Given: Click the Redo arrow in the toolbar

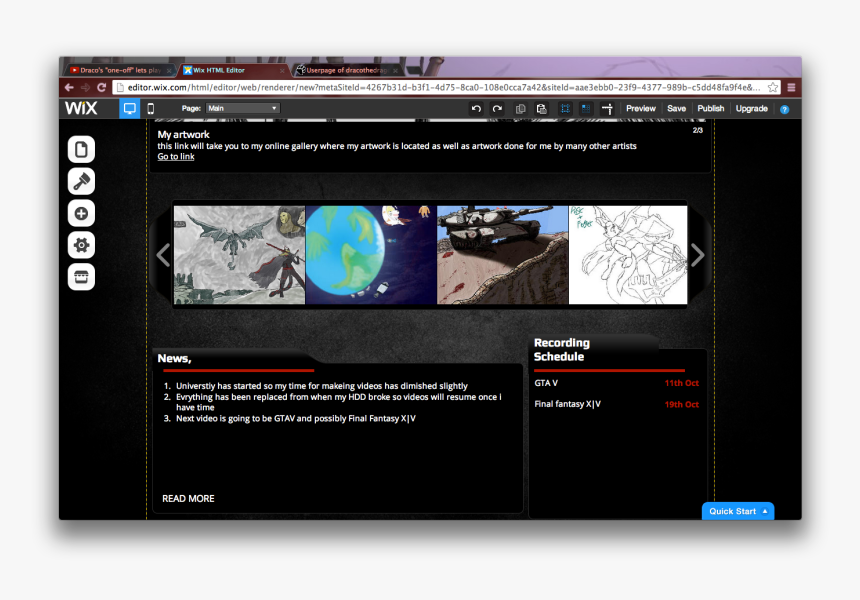Looking at the screenshot, I should coord(497,109).
